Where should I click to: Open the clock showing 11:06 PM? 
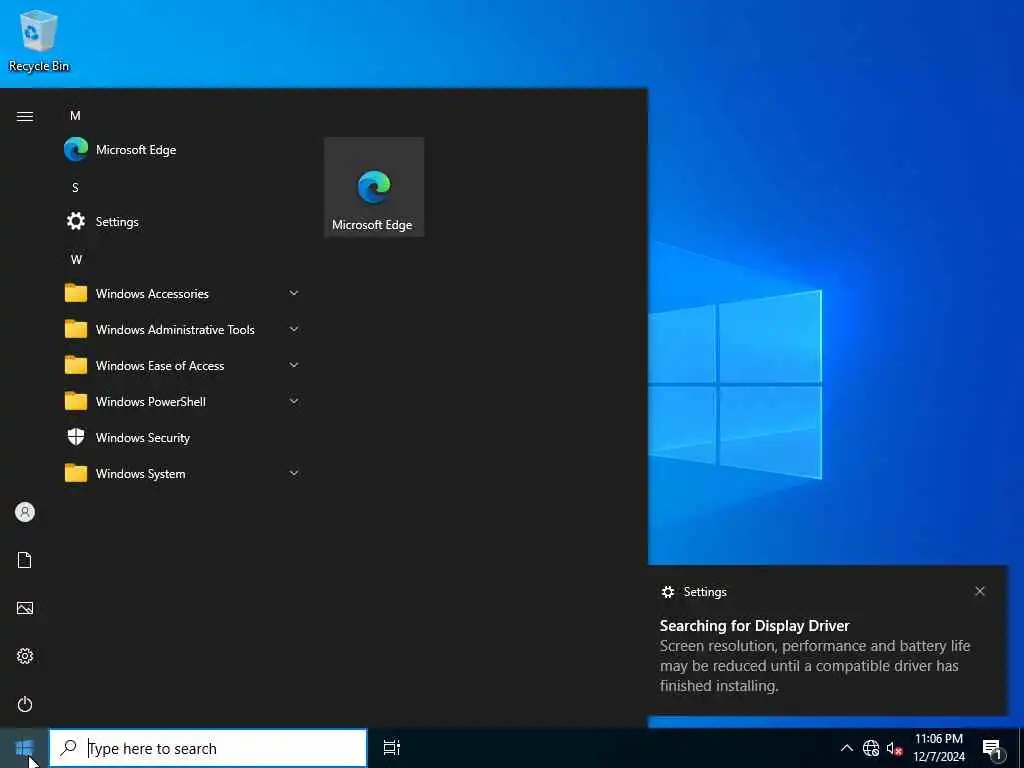pyautogui.click(x=938, y=748)
